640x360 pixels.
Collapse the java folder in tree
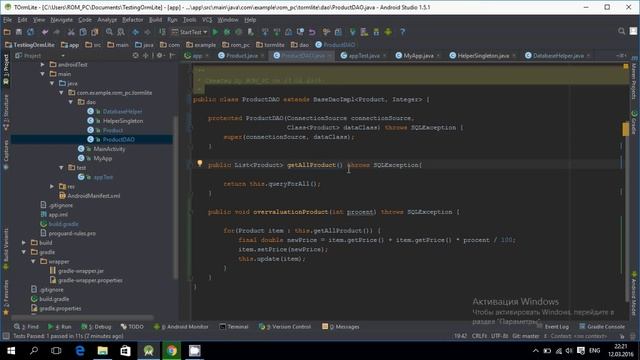click(x=52, y=83)
